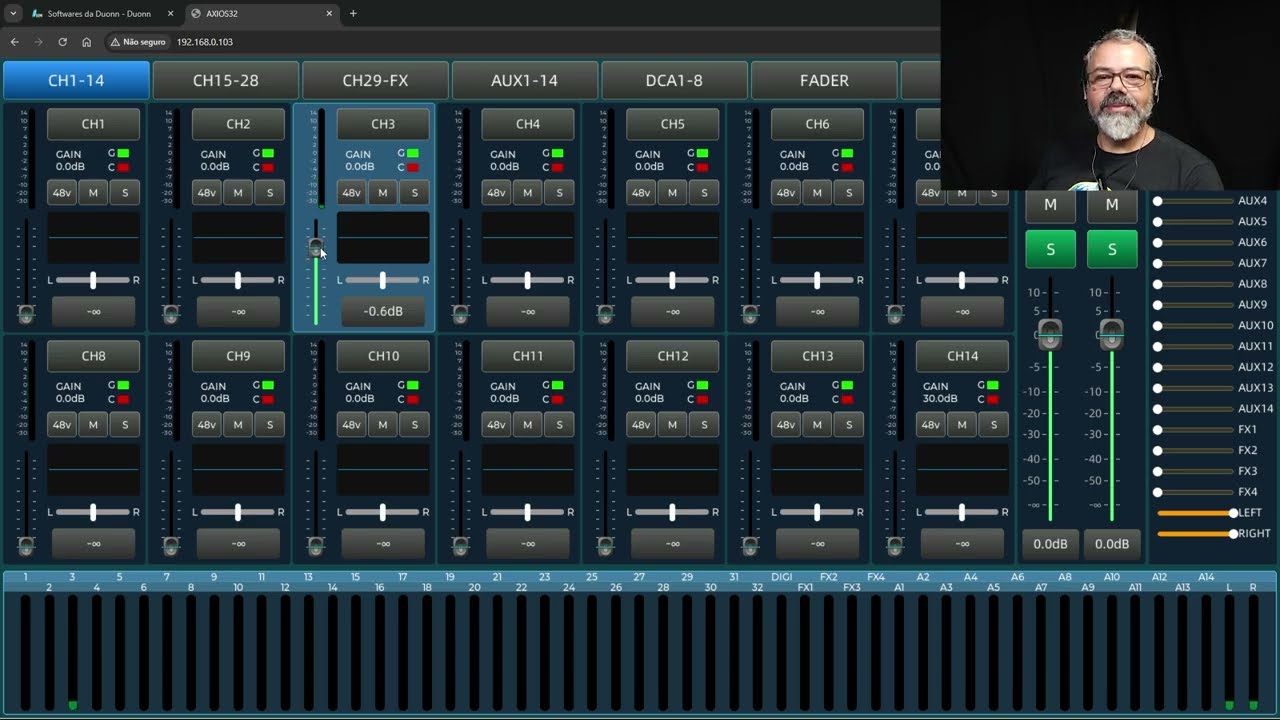
Task: Open CH14 channel name button
Action: pos(962,356)
